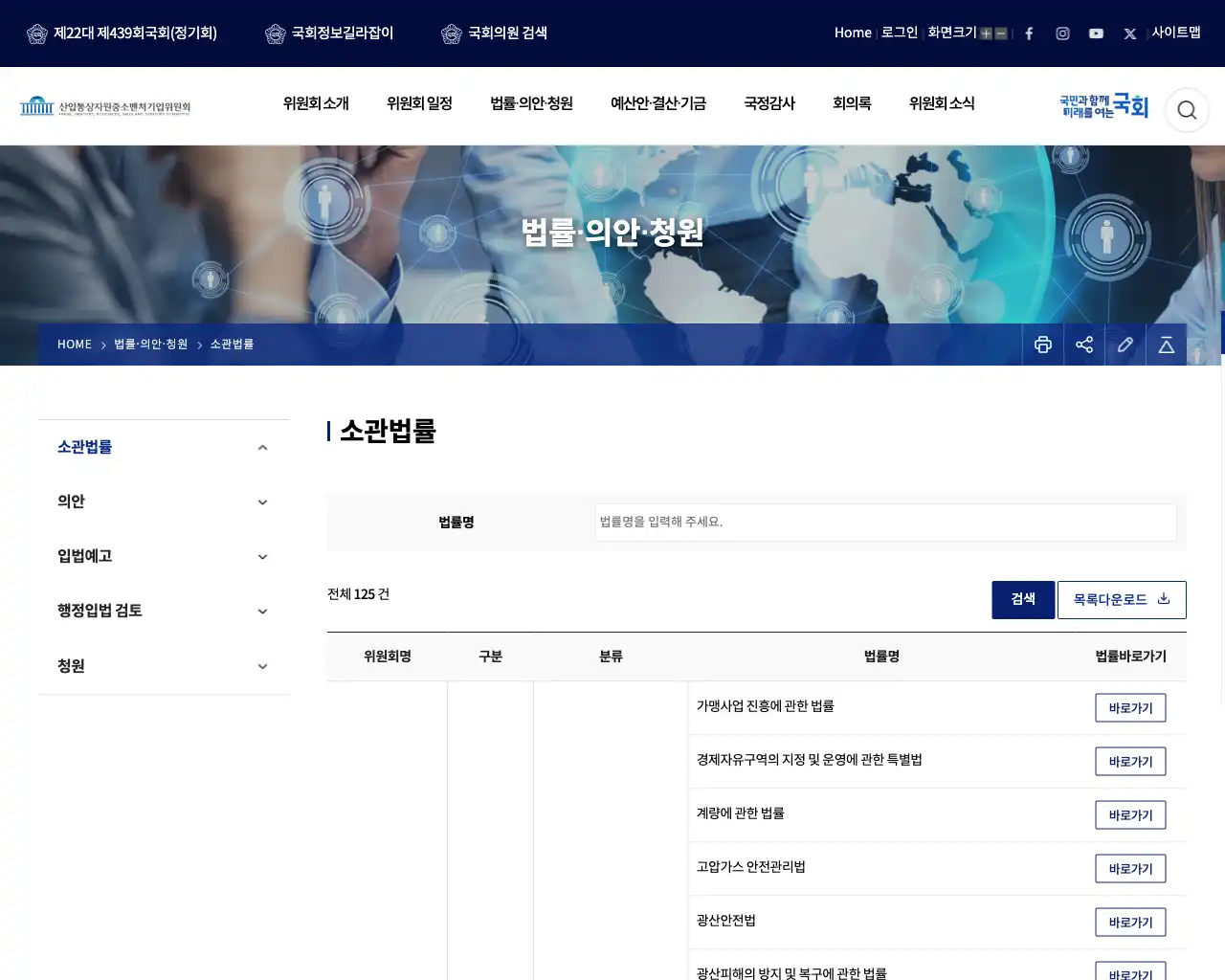The height and width of the screenshot is (980, 1225).
Task: Open the X (Twitter) icon
Action: coord(1130,33)
